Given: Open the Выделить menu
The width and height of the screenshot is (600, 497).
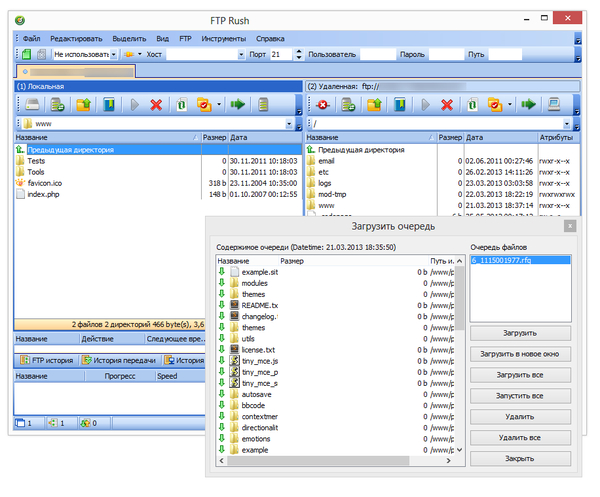Looking at the screenshot, I should (x=129, y=39).
